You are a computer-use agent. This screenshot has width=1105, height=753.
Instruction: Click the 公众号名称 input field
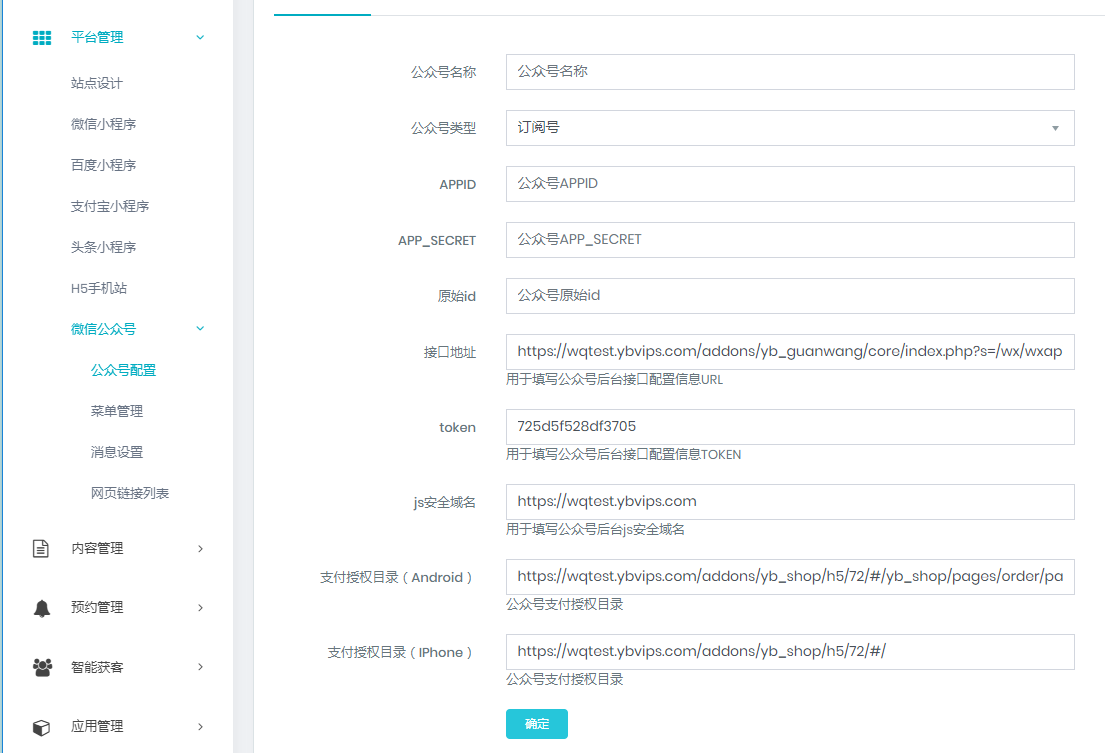[x=789, y=72]
